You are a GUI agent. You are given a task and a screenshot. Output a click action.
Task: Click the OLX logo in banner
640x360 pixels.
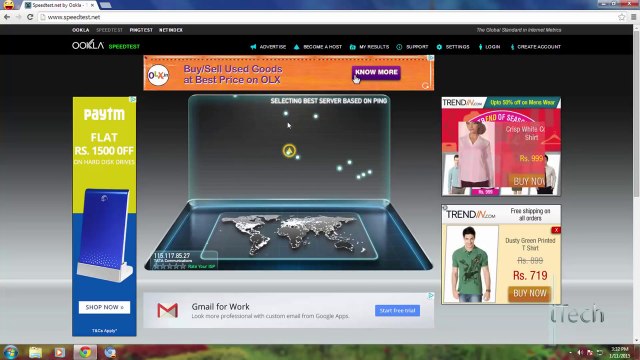(158, 75)
